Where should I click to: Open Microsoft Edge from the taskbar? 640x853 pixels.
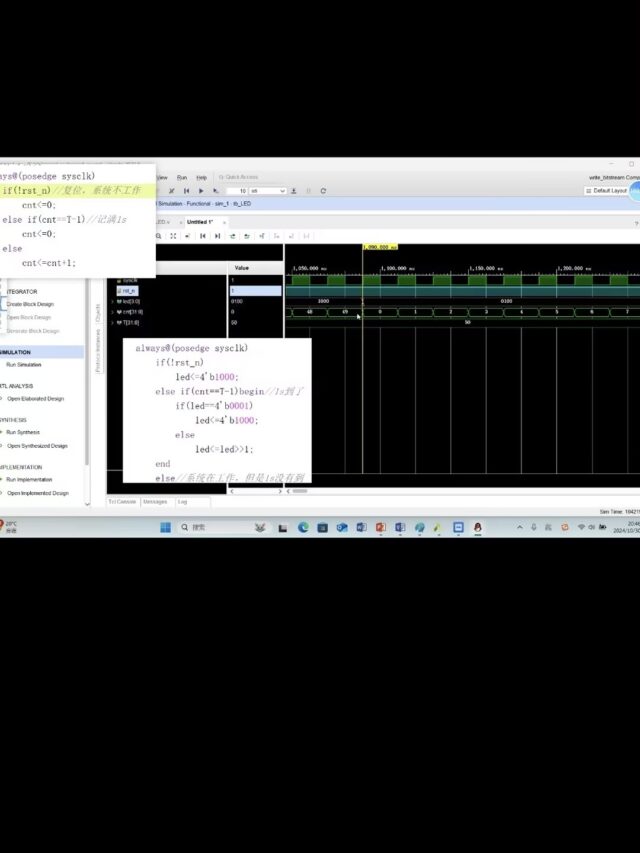pos(303,527)
